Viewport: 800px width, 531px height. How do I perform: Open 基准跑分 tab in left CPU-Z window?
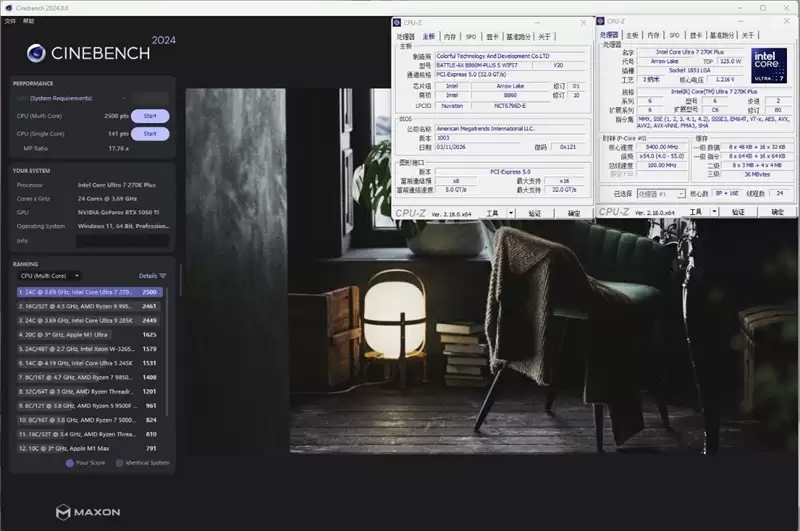click(518, 37)
